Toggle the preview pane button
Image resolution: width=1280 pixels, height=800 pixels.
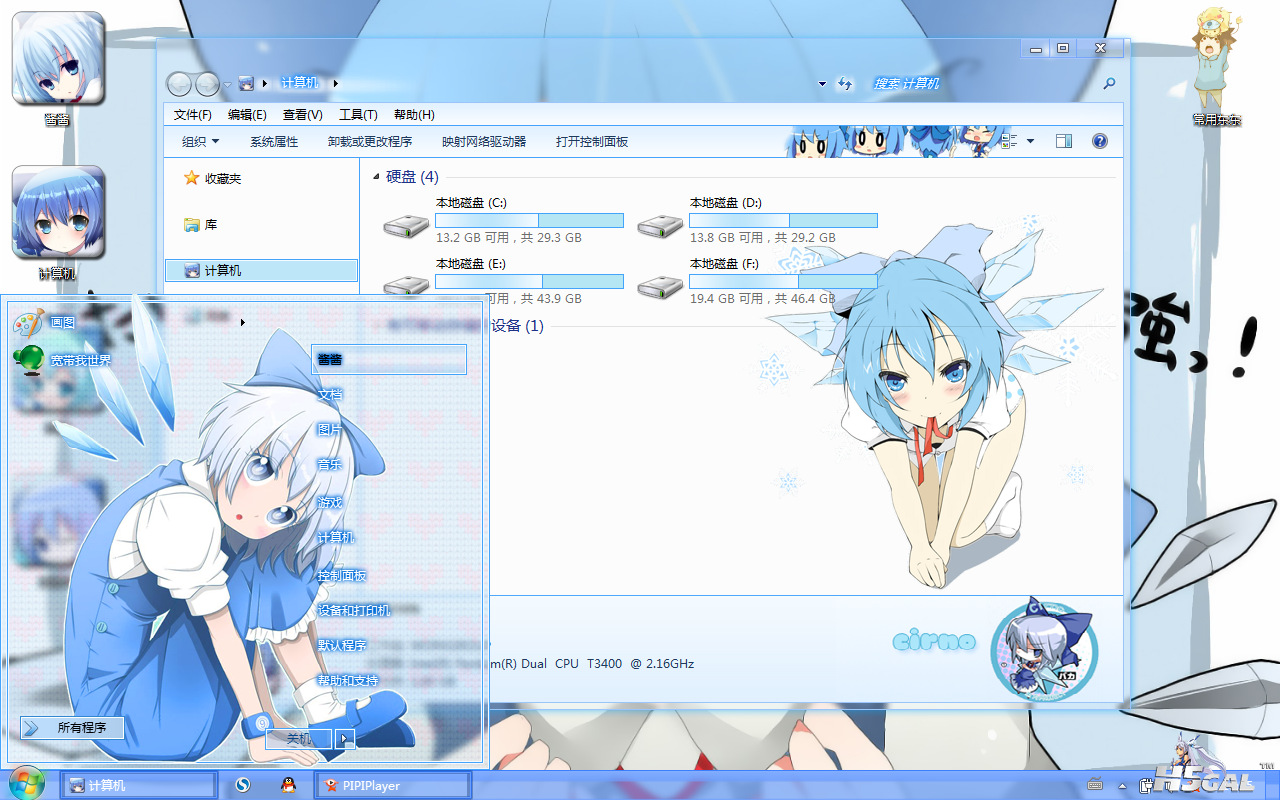coord(1064,142)
